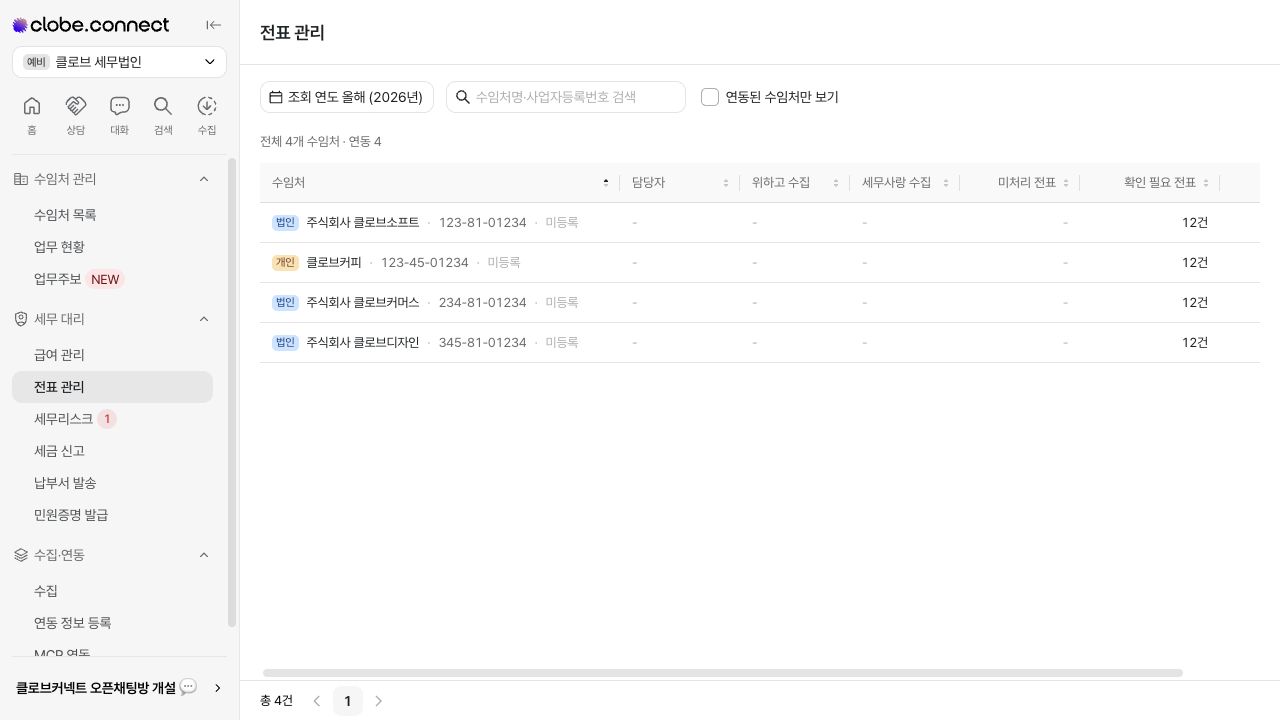Image resolution: width=1280 pixels, height=720 pixels.
Task: Open the 클로브 세무법인 workspace dropdown
Action: (x=119, y=62)
